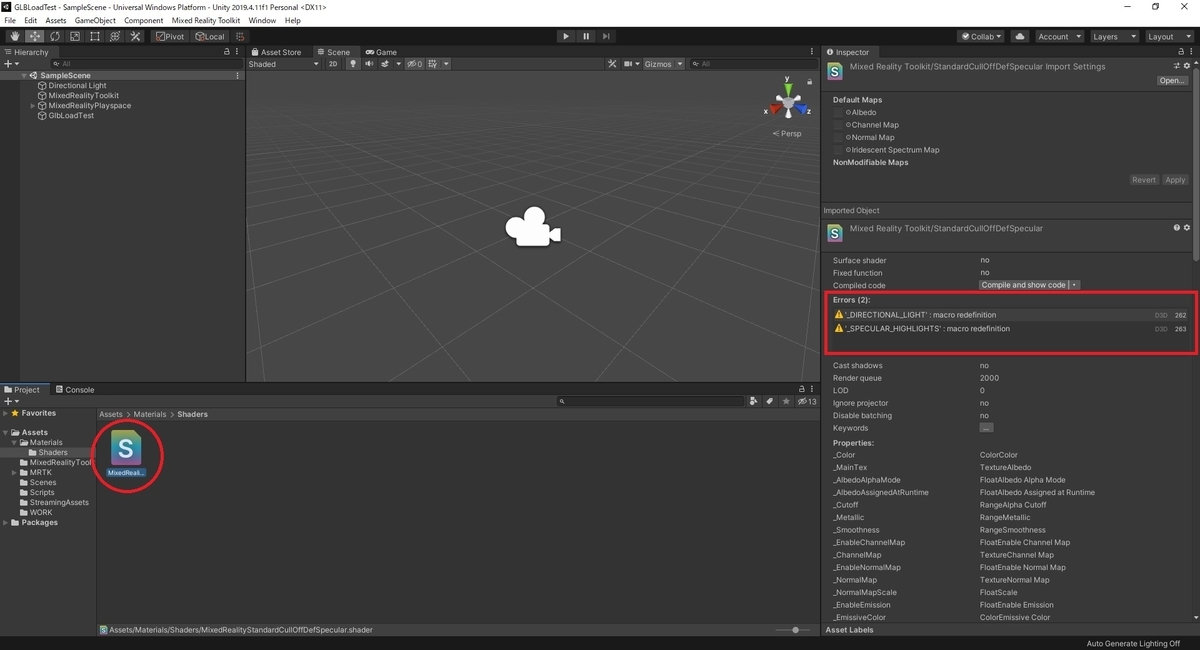Click the Play button
Screen dimensions: 1200x650
[x=565, y=37]
